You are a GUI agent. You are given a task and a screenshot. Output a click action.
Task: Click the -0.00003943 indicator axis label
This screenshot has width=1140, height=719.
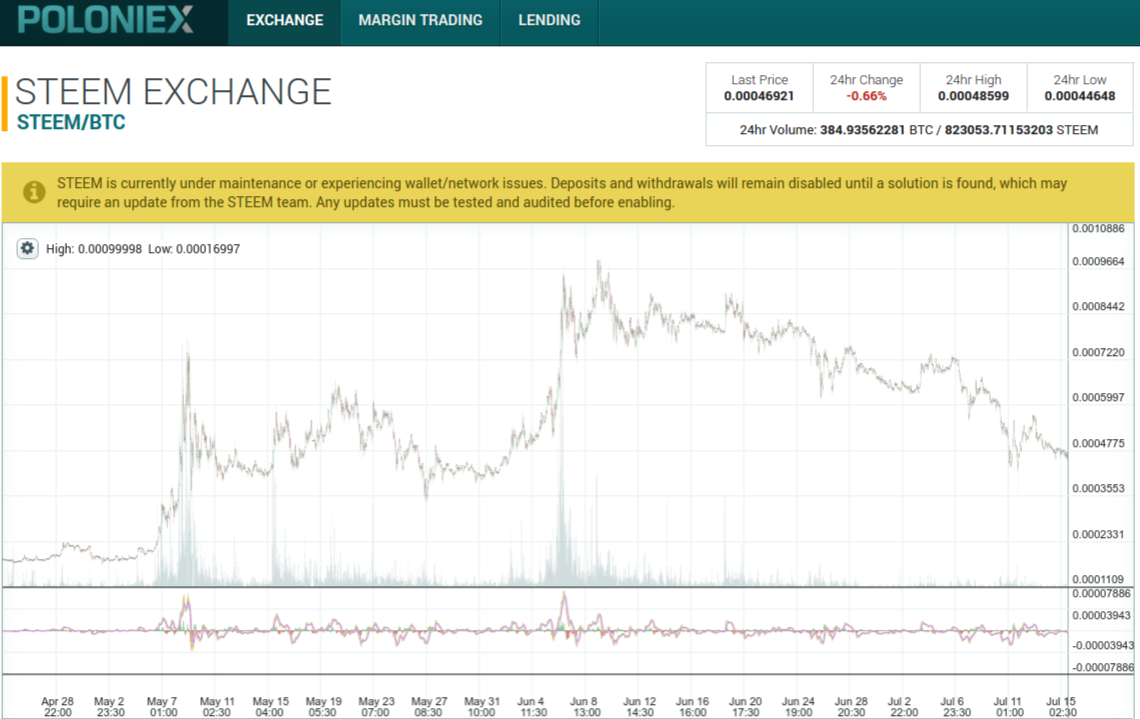[x=1101, y=645]
